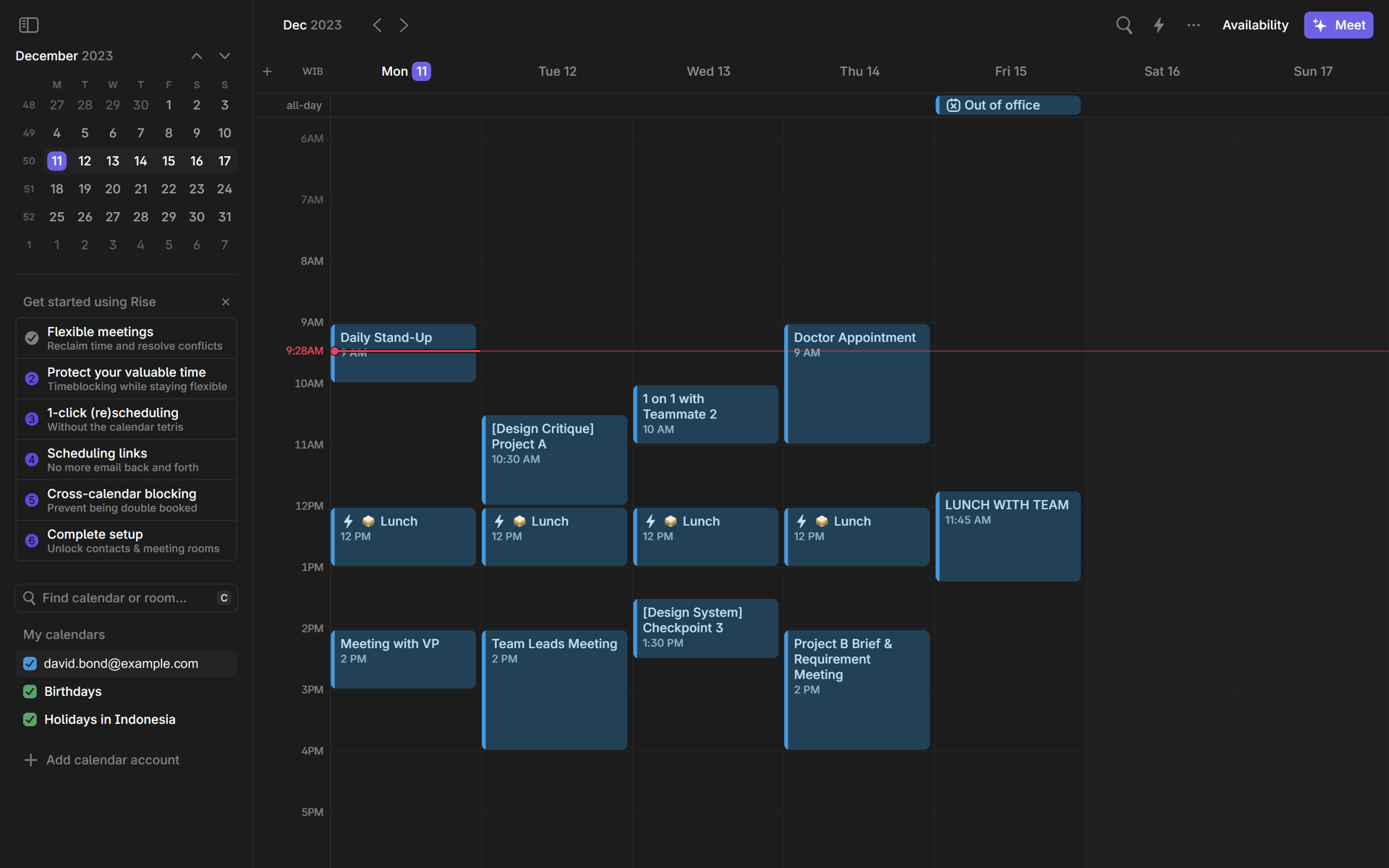
Task: Click the bolt icon on Monday Lunch
Action: tap(348, 522)
